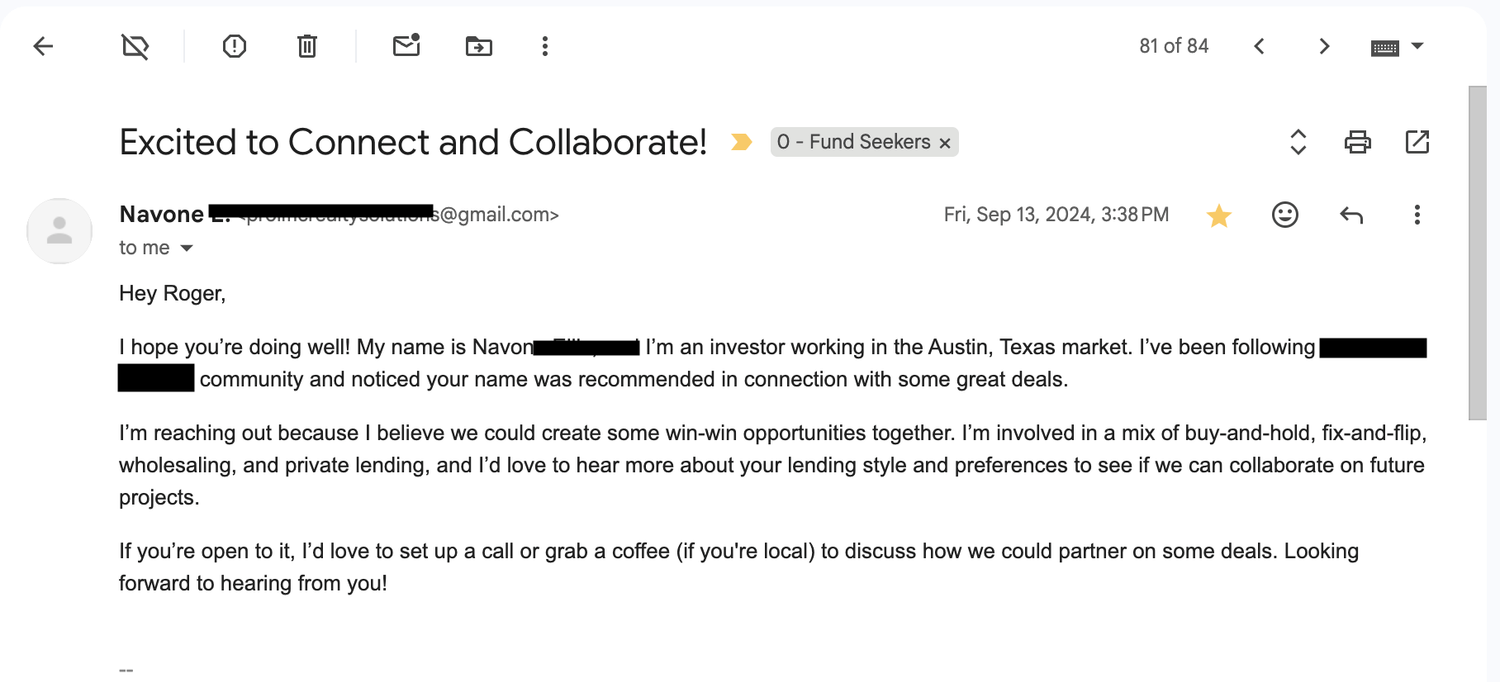The height and width of the screenshot is (682, 1500).
Task: Go back to the inbox list
Action: 43,46
